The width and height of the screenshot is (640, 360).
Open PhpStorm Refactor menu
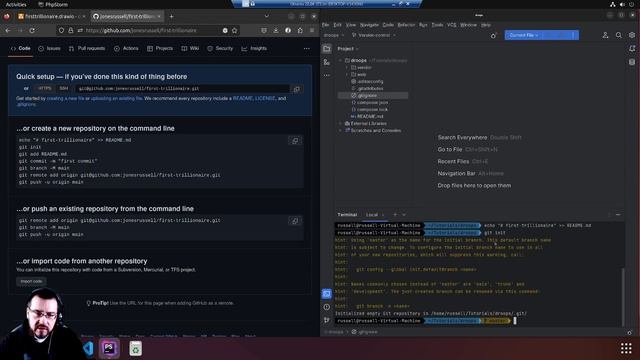tap(406, 25)
